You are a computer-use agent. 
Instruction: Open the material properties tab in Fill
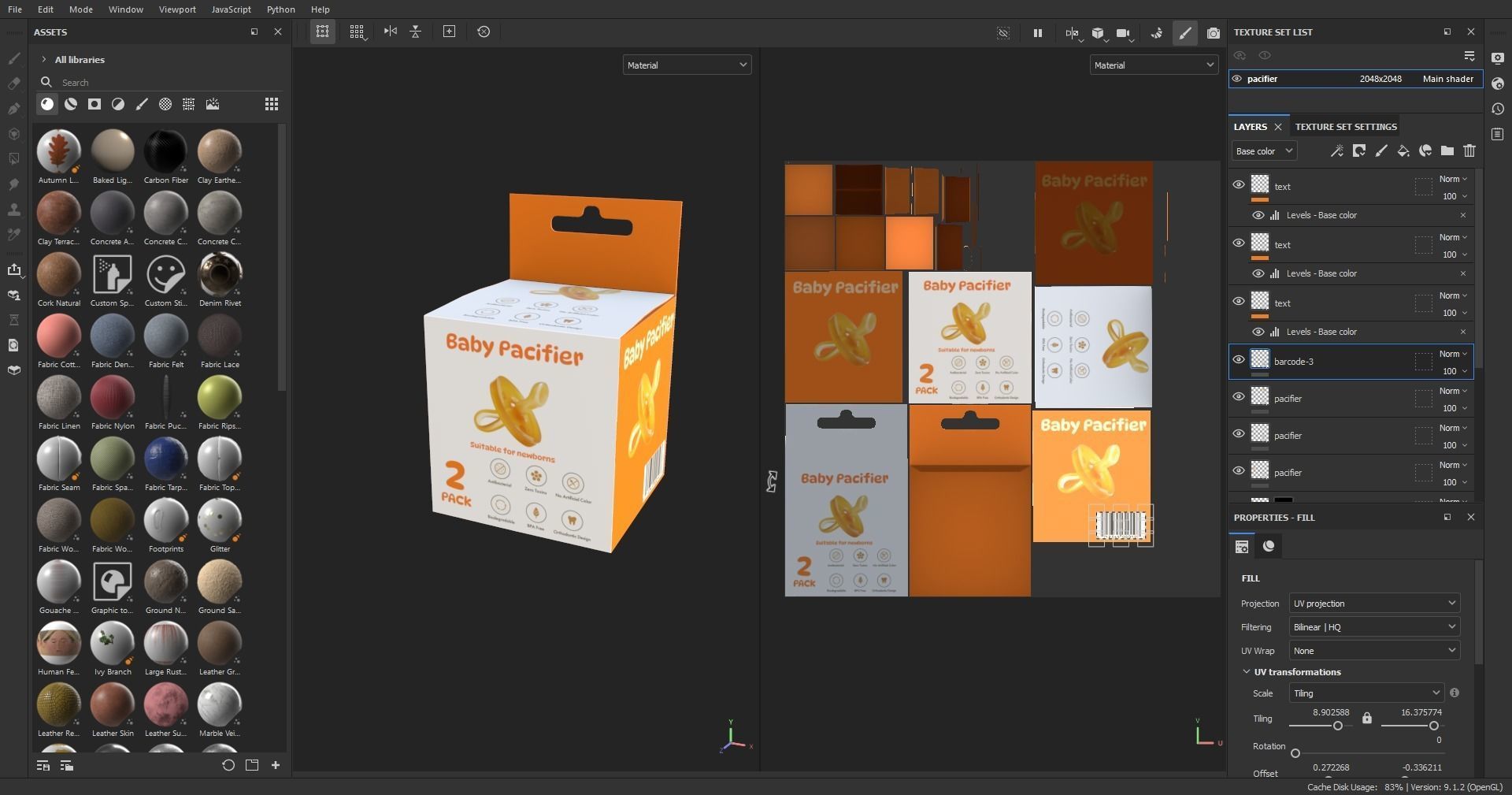coord(1269,546)
